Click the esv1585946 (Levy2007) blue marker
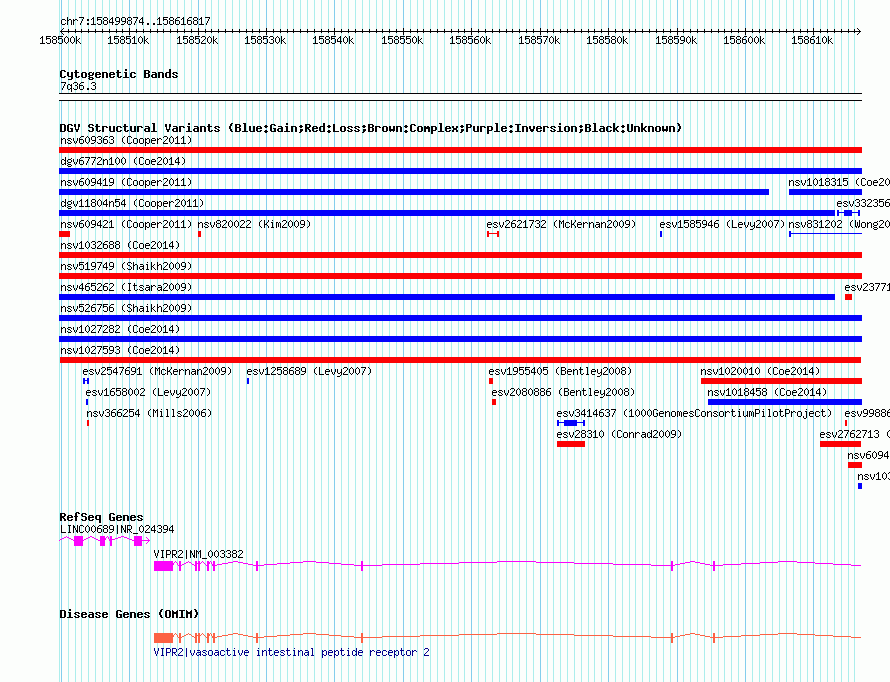The image size is (890, 682). click(x=661, y=234)
